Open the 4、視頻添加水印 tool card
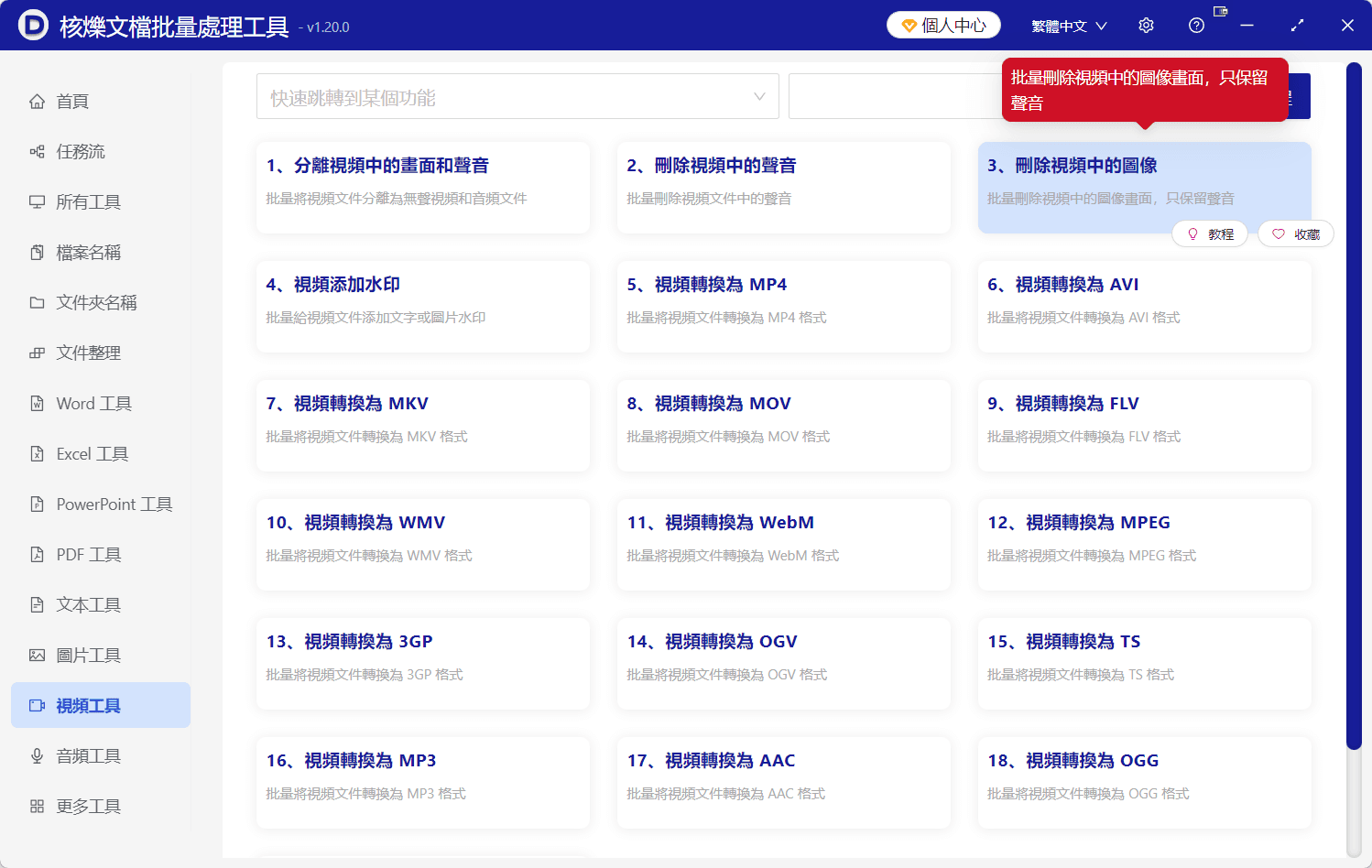 pyautogui.click(x=423, y=307)
